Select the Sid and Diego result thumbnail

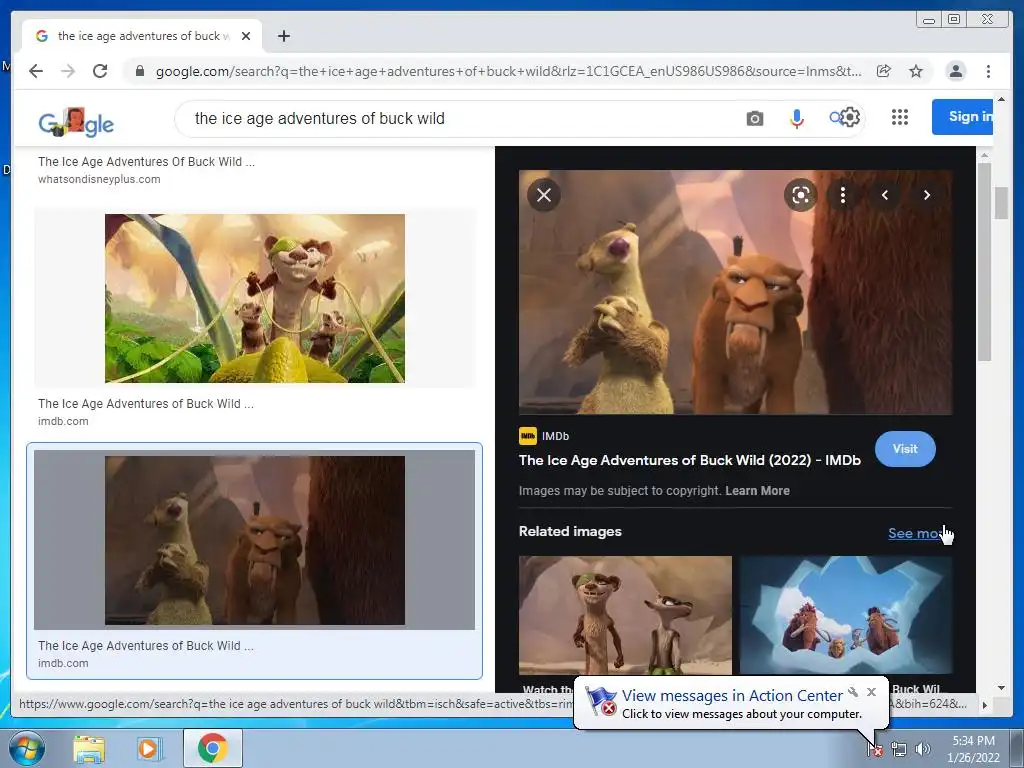click(x=255, y=539)
